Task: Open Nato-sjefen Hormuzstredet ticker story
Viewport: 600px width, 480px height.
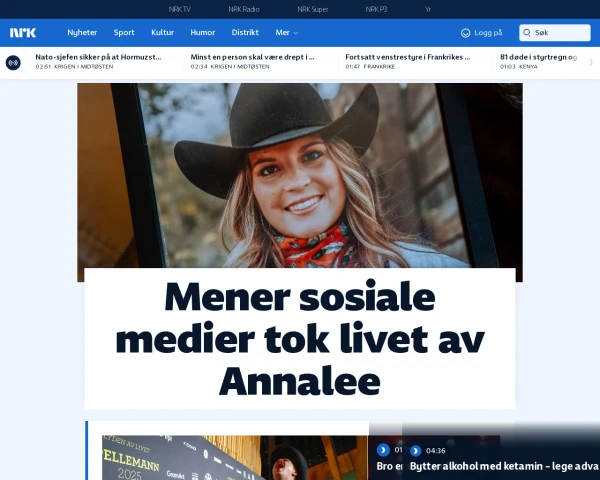Action: click(98, 58)
